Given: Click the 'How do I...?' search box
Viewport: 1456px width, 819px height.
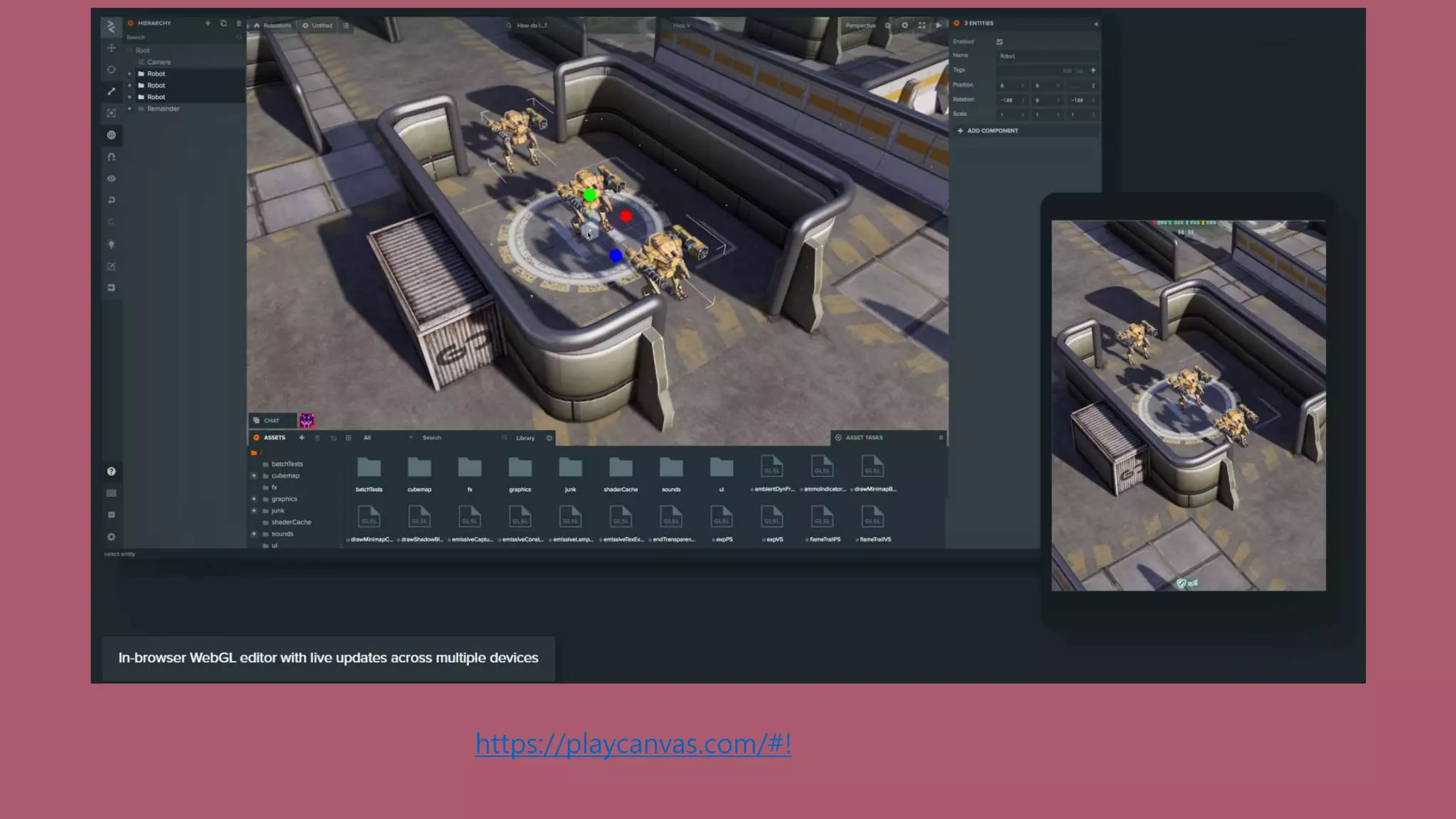Looking at the screenshot, I should pos(530,26).
